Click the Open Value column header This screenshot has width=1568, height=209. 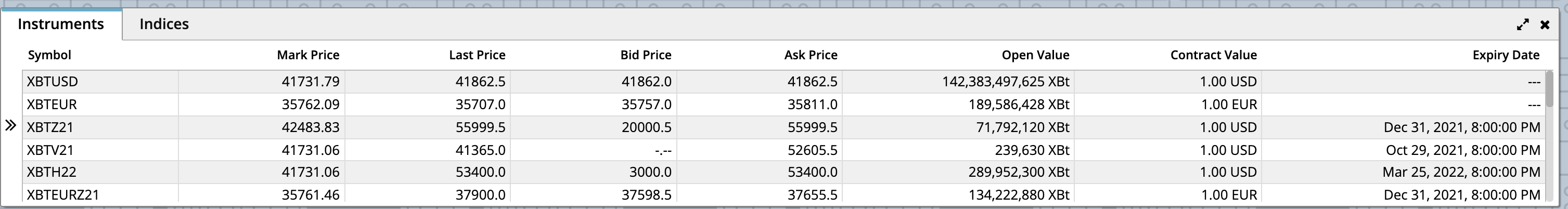point(1035,55)
